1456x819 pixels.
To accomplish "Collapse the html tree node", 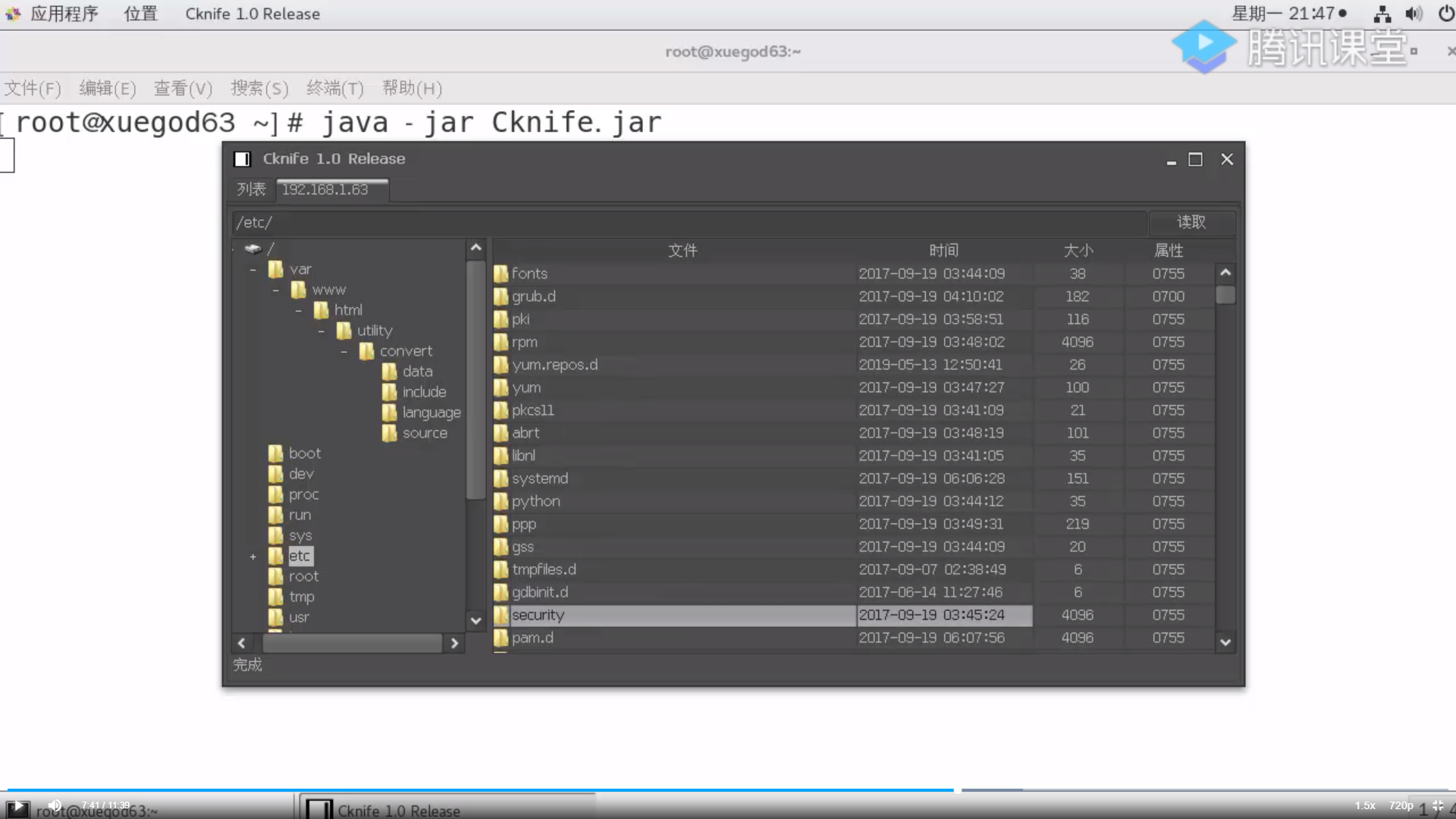I will point(299,311).
